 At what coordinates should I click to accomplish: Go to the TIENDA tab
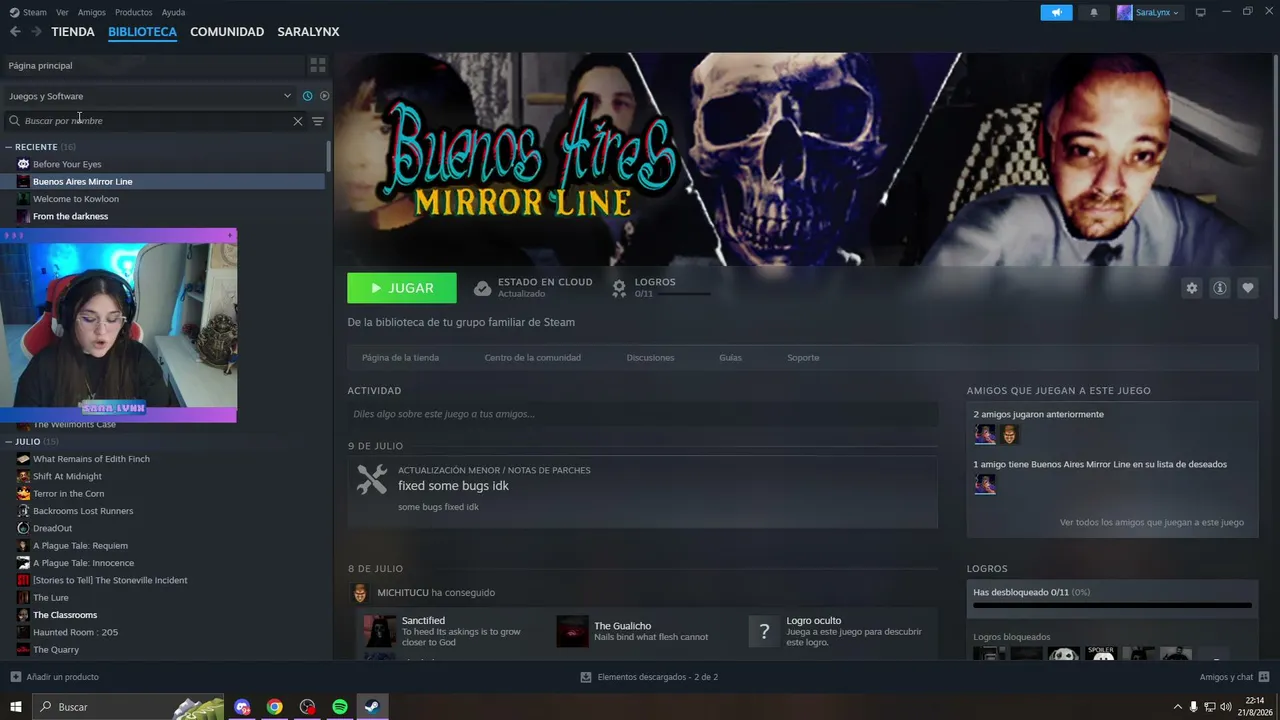[x=73, y=32]
